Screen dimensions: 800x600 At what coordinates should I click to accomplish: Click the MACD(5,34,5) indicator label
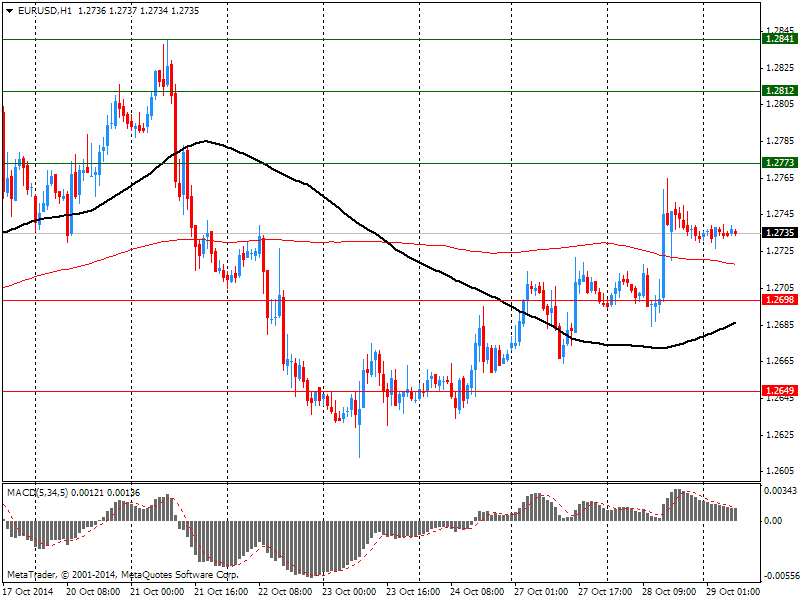[37, 493]
